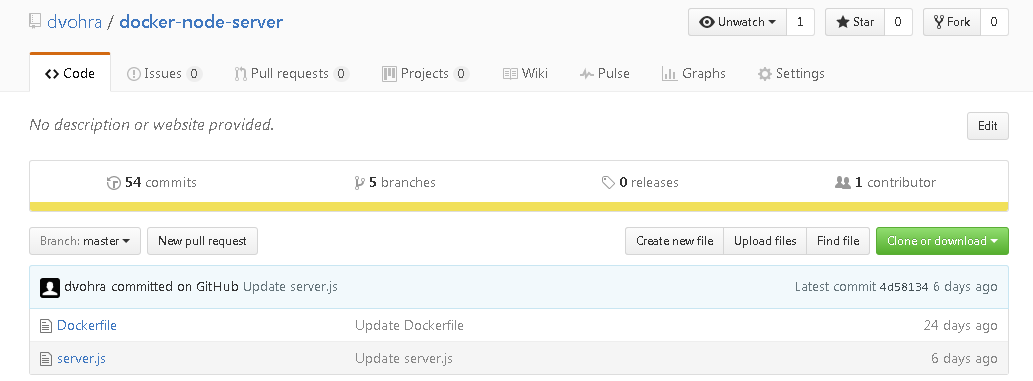Click the Pulse tab icon
The width and height of the screenshot is (1033, 381).
click(x=587, y=74)
